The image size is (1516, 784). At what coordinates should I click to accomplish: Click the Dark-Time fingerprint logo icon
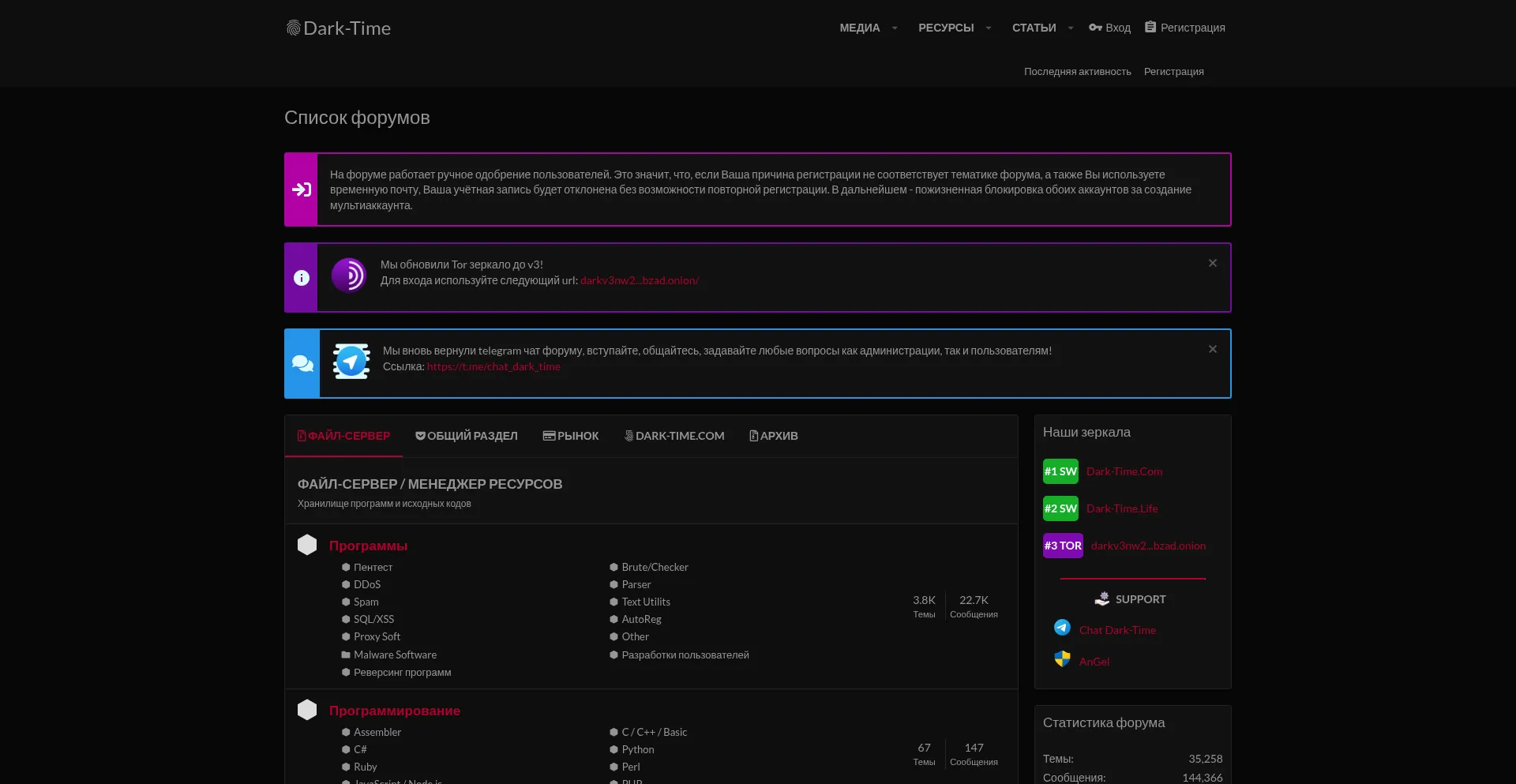pyautogui.click(x=293, y=28)
